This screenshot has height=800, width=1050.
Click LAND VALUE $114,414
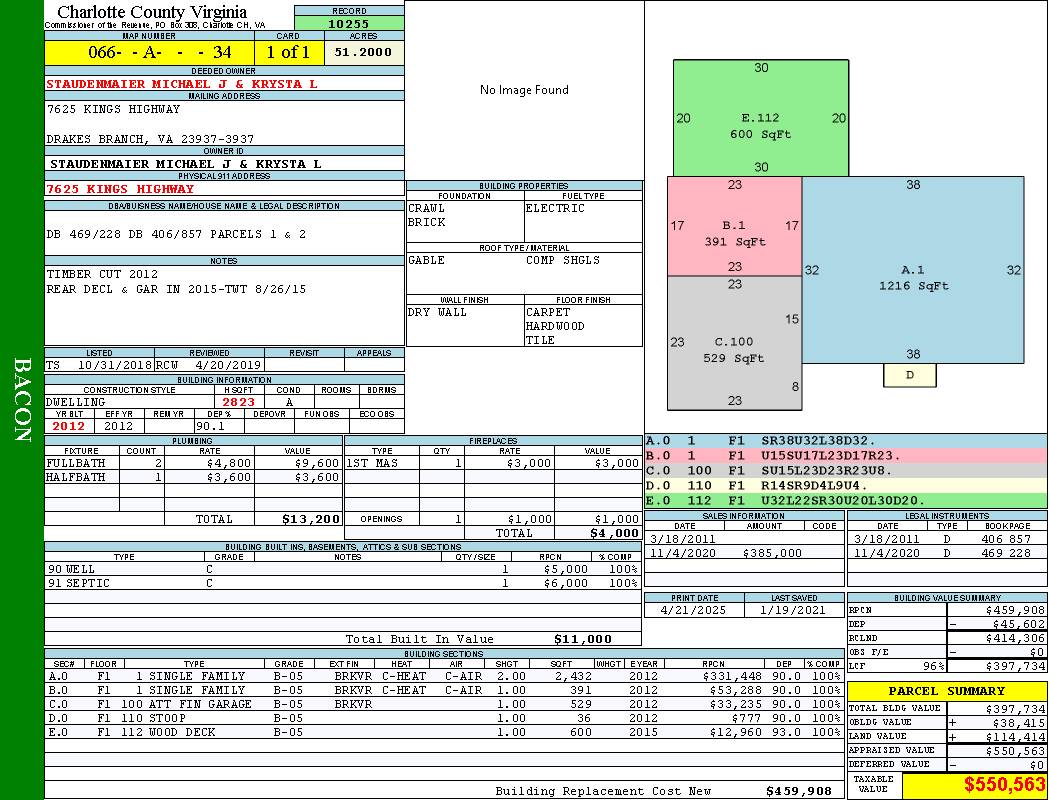tap(1015, 737)
